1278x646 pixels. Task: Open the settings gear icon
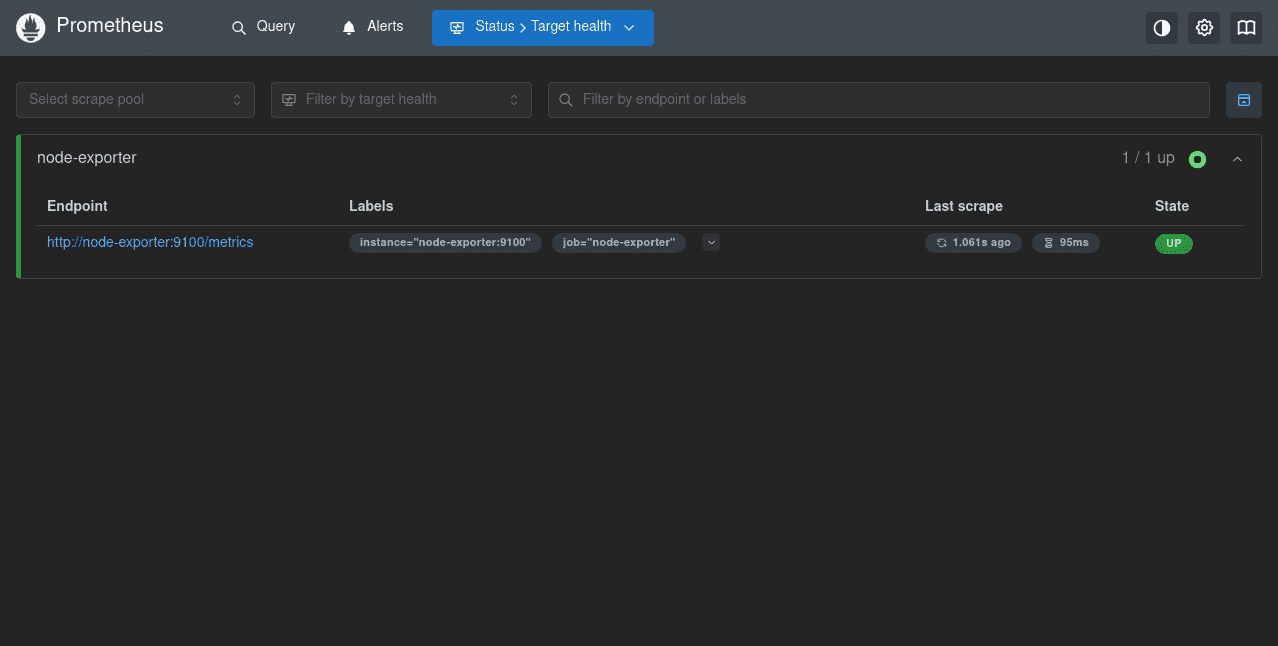(x=1203, y=28)
